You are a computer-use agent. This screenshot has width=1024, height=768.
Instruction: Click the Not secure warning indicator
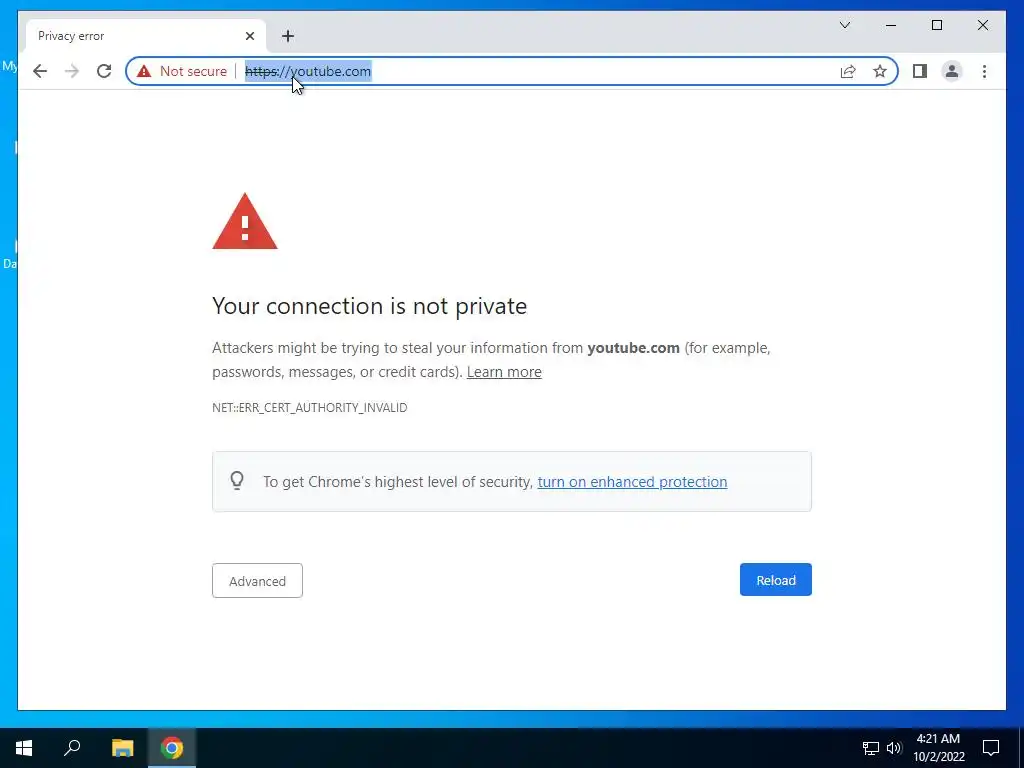coord(182,71)
